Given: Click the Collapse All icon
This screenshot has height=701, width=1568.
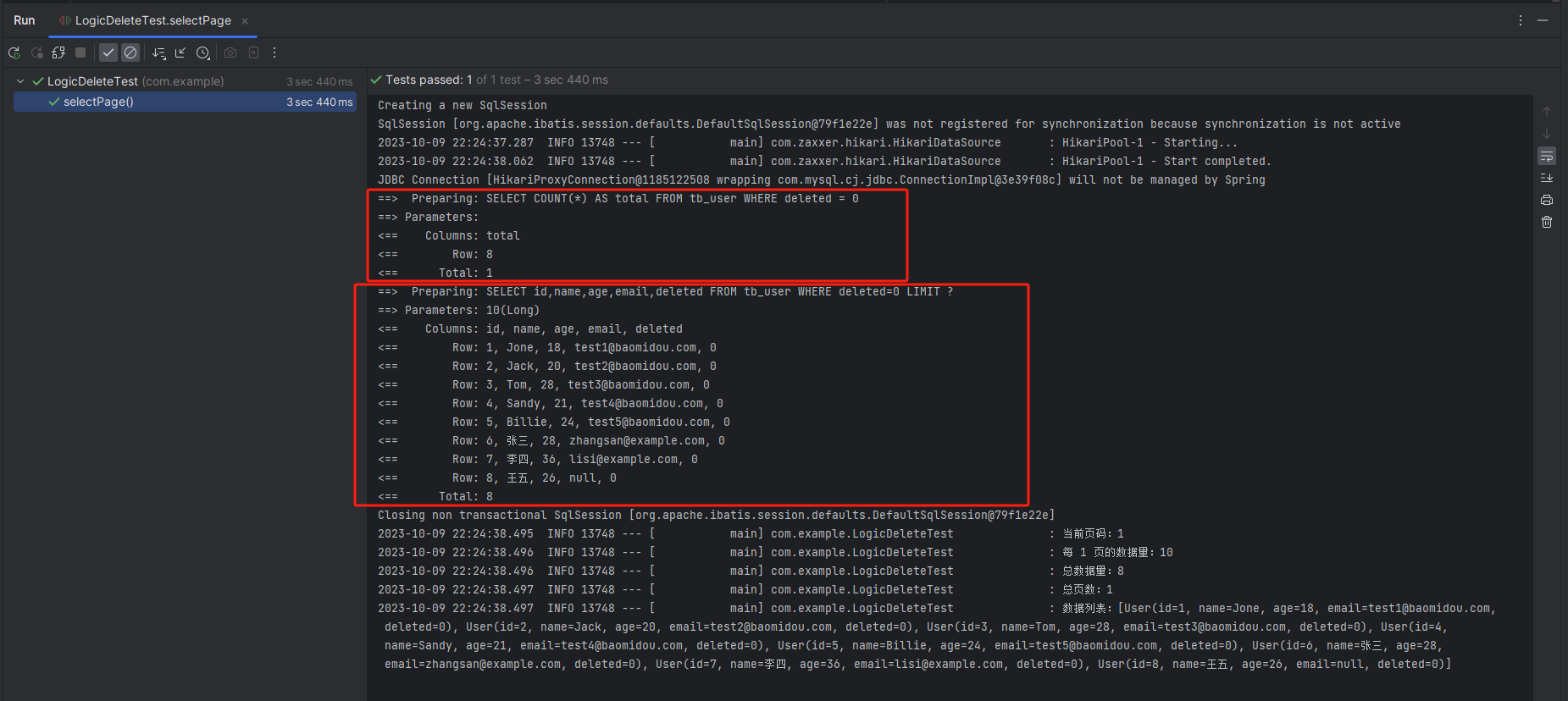Looking at the screenshot, I should [180, 52].
